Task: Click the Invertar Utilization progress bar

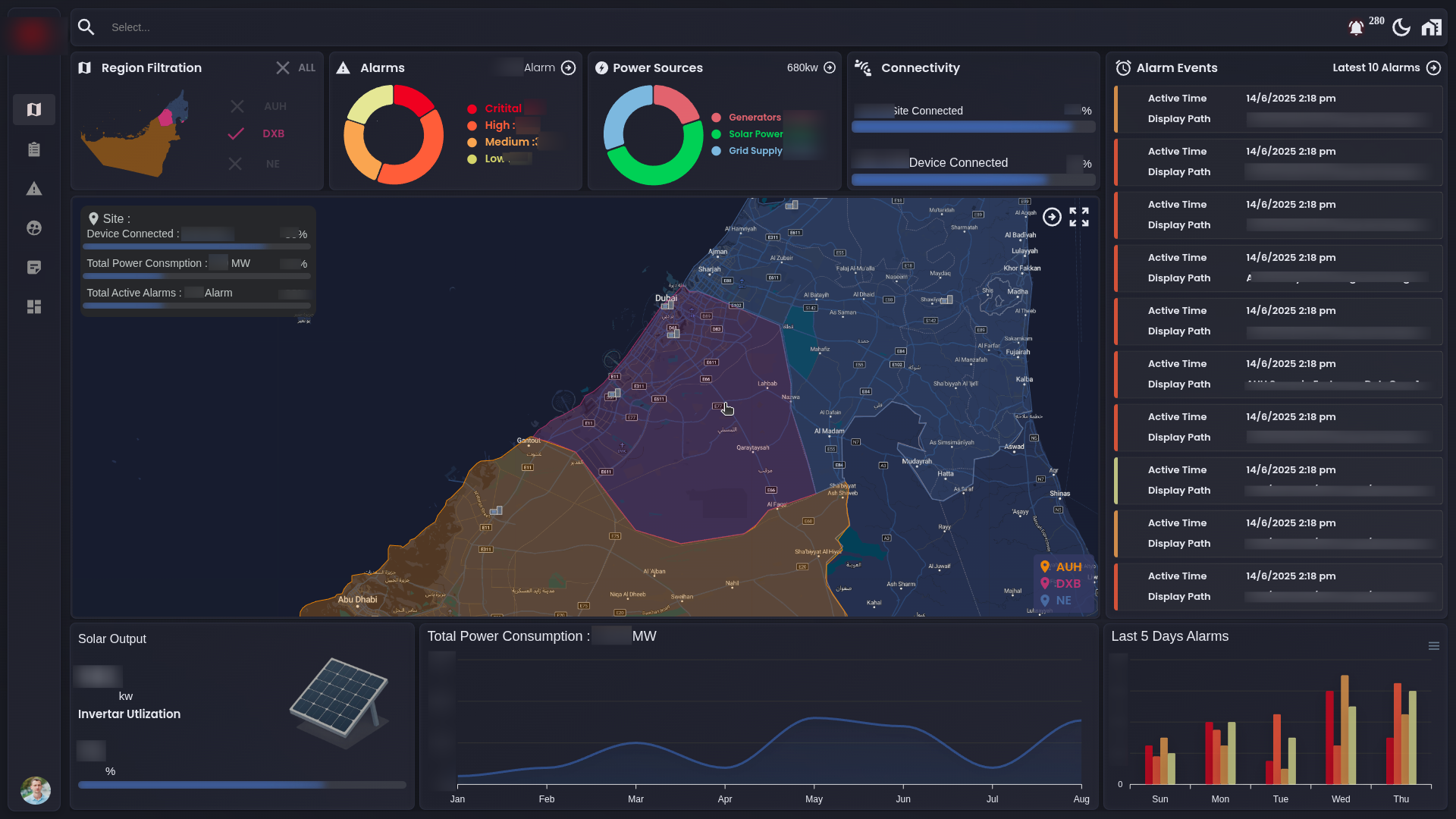Action: (242, 785)
